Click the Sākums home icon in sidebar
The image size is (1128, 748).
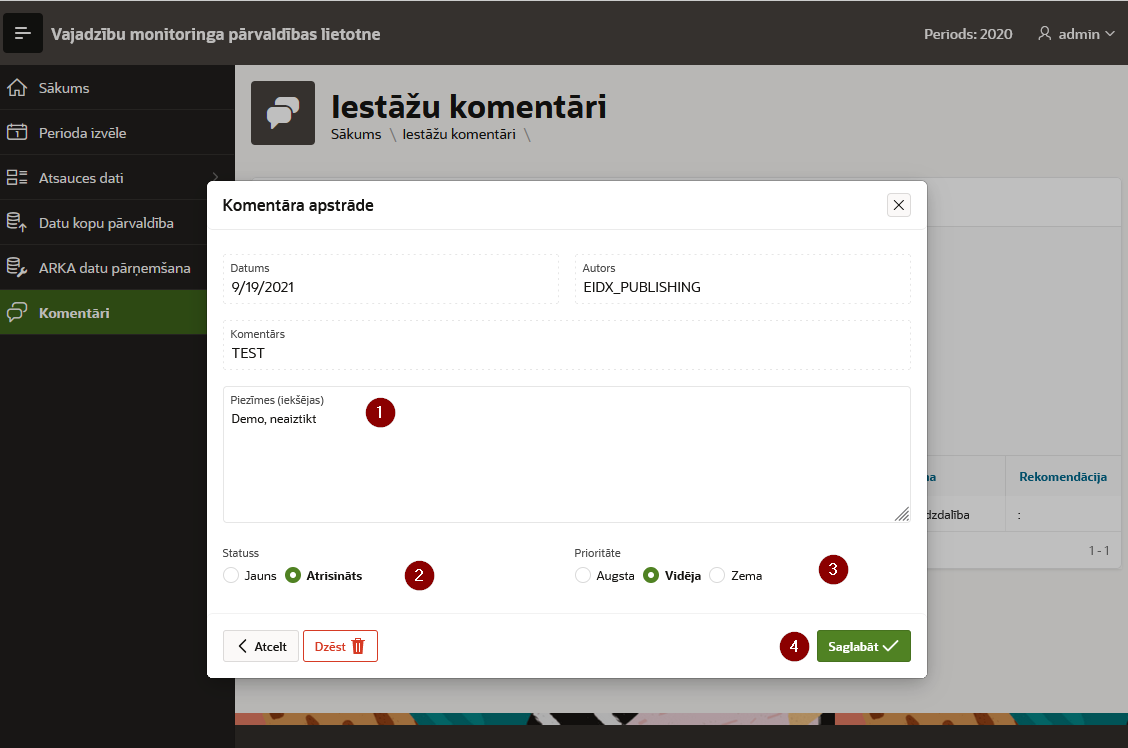tap(15, 87)
